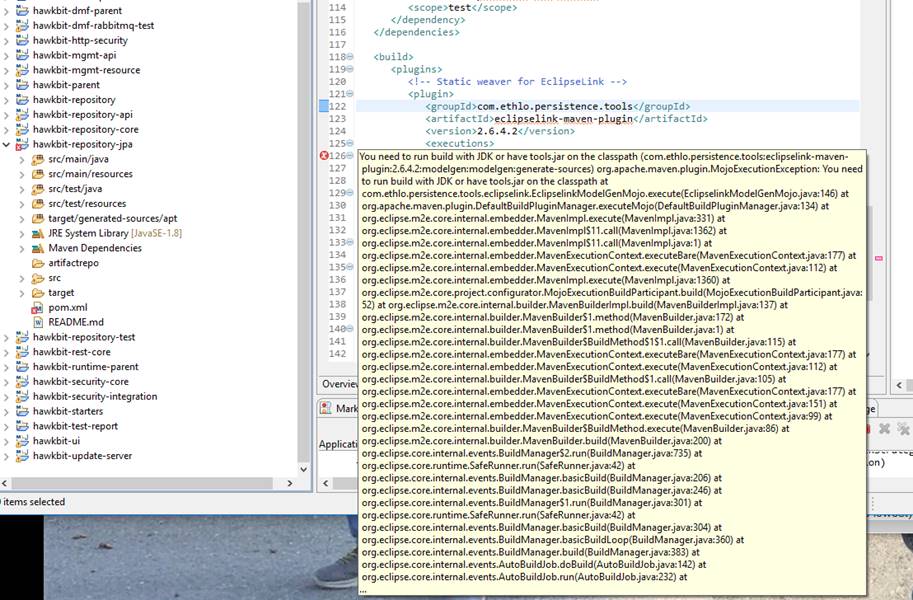This screenshot has height=600, width=913.
Task: Click the src/test/resources source folder icon
Action: [38, 203]
